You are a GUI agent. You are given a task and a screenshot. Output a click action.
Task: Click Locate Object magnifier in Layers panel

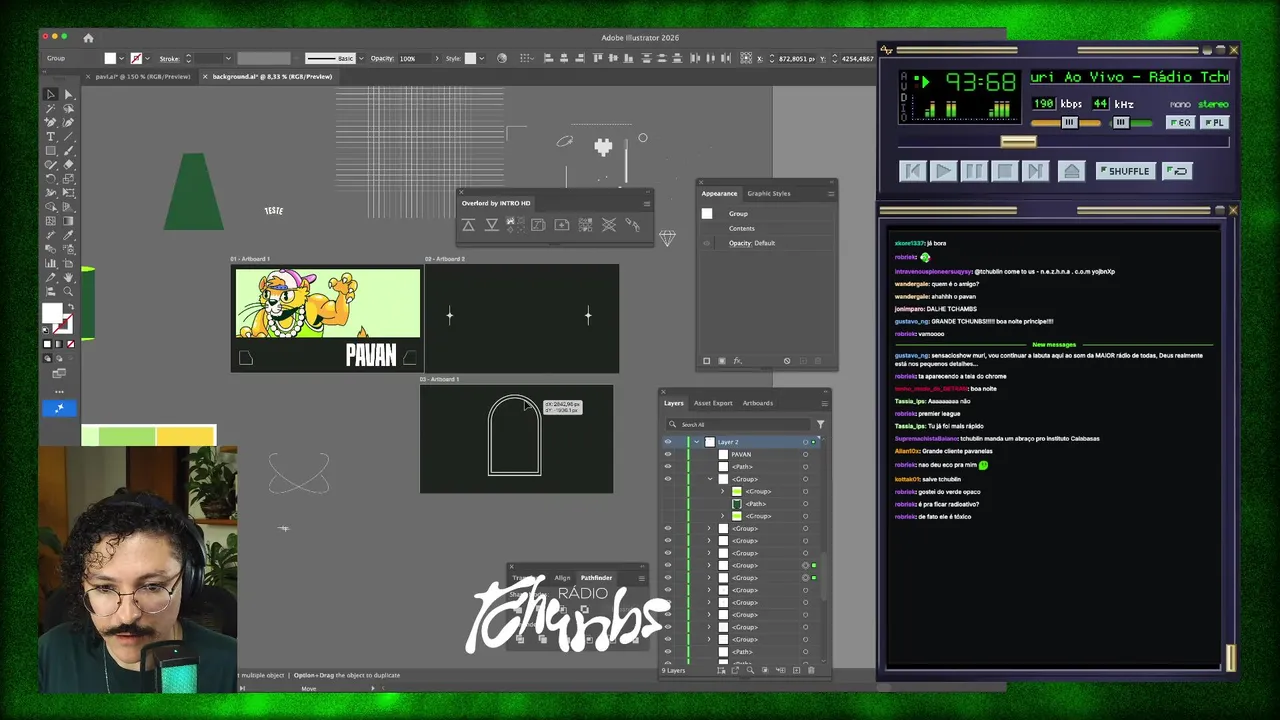750,670
